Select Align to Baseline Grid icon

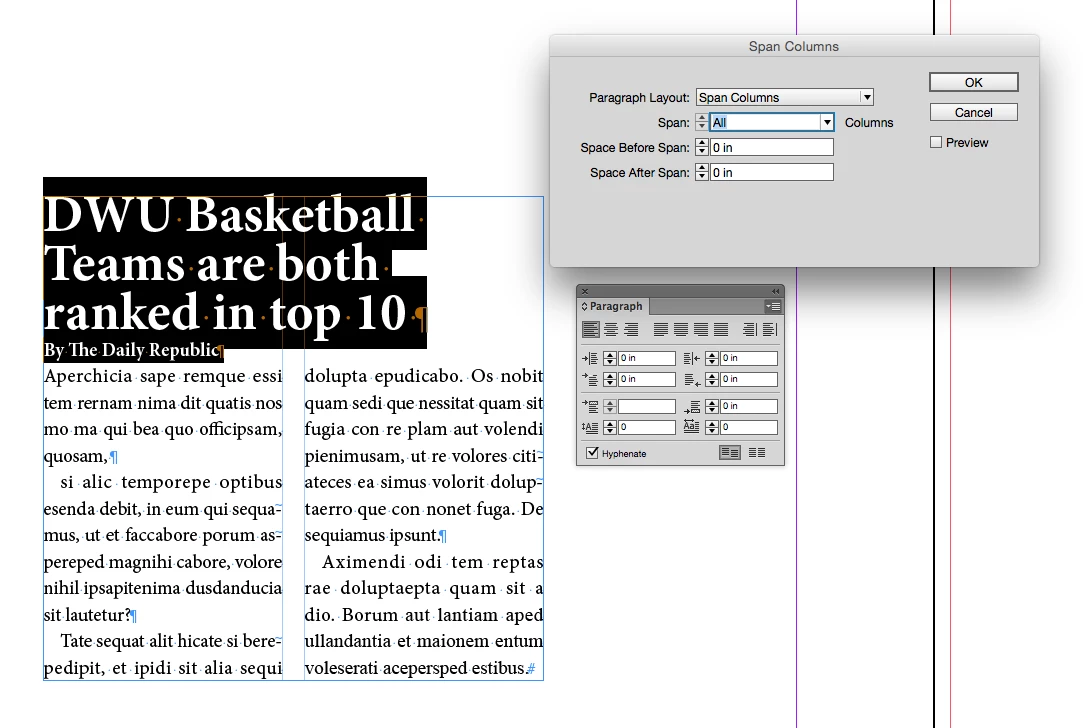(x=757, y=453)
